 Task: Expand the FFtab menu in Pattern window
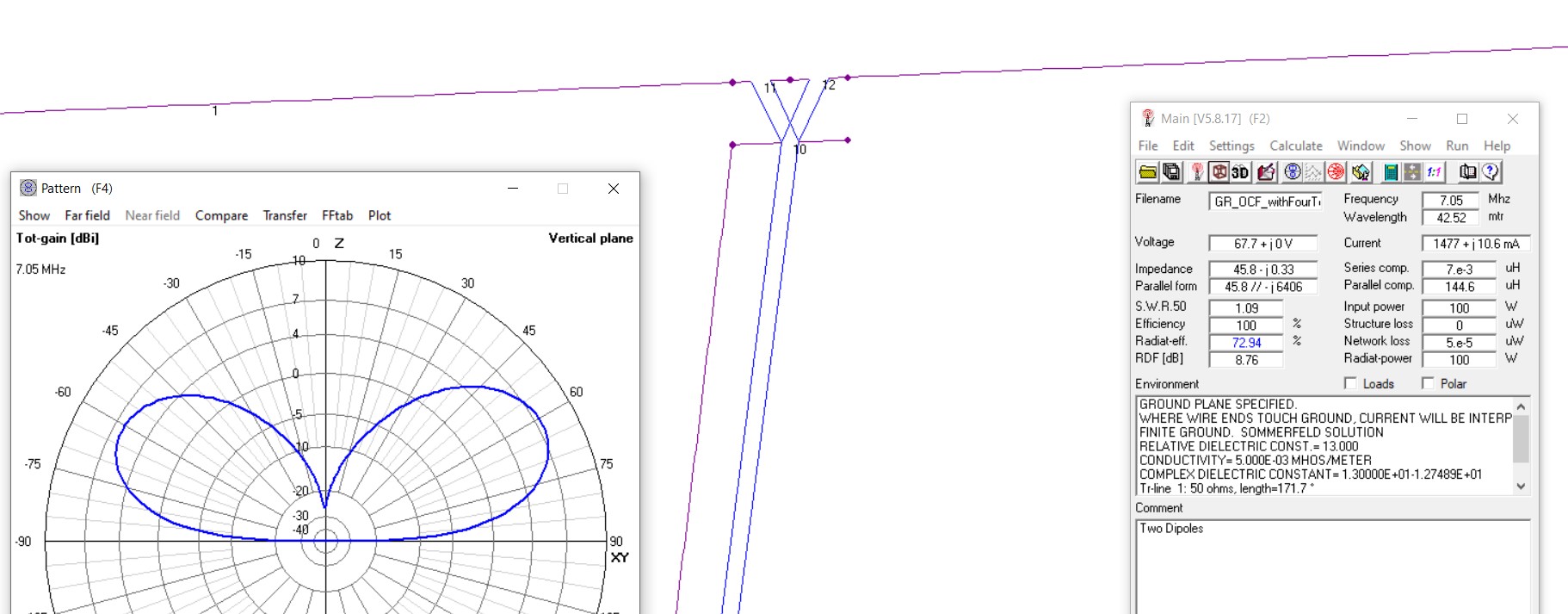pos(337,215)
